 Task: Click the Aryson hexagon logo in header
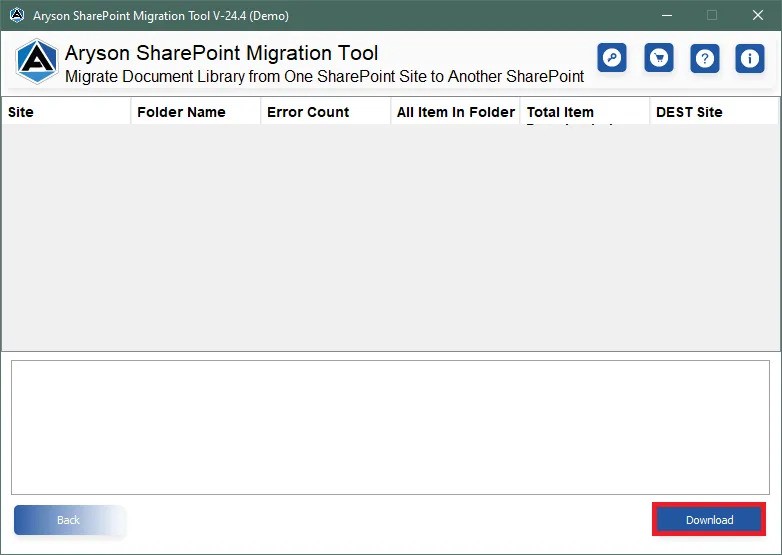pos(37,62)
